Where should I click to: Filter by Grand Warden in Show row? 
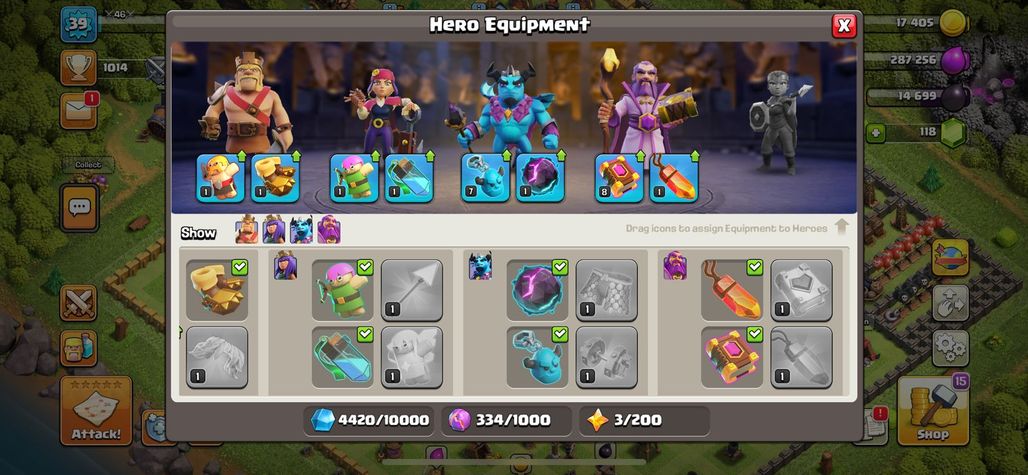[329, 230]
